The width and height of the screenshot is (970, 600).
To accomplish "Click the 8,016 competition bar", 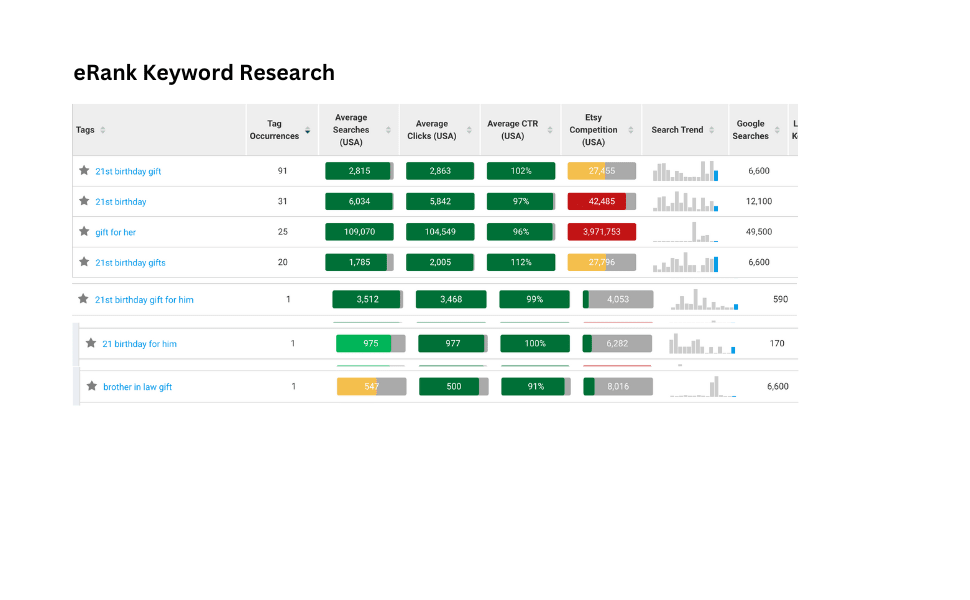I will 618,387.
